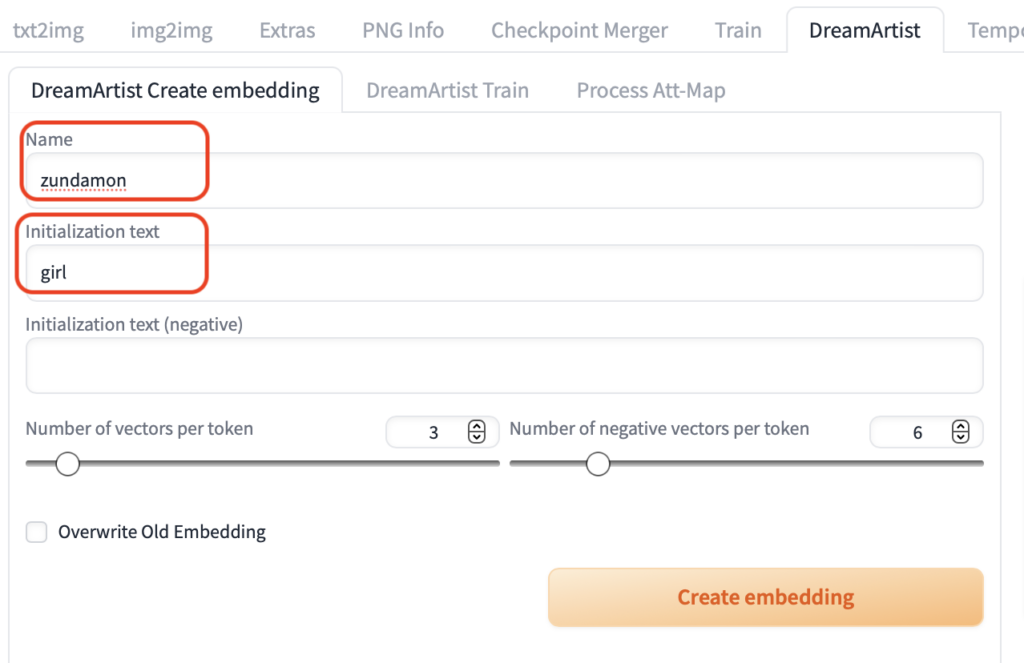Open the Checkpoint Merger tab
This screenshot has width=1024, height=663.
point(579,30)
